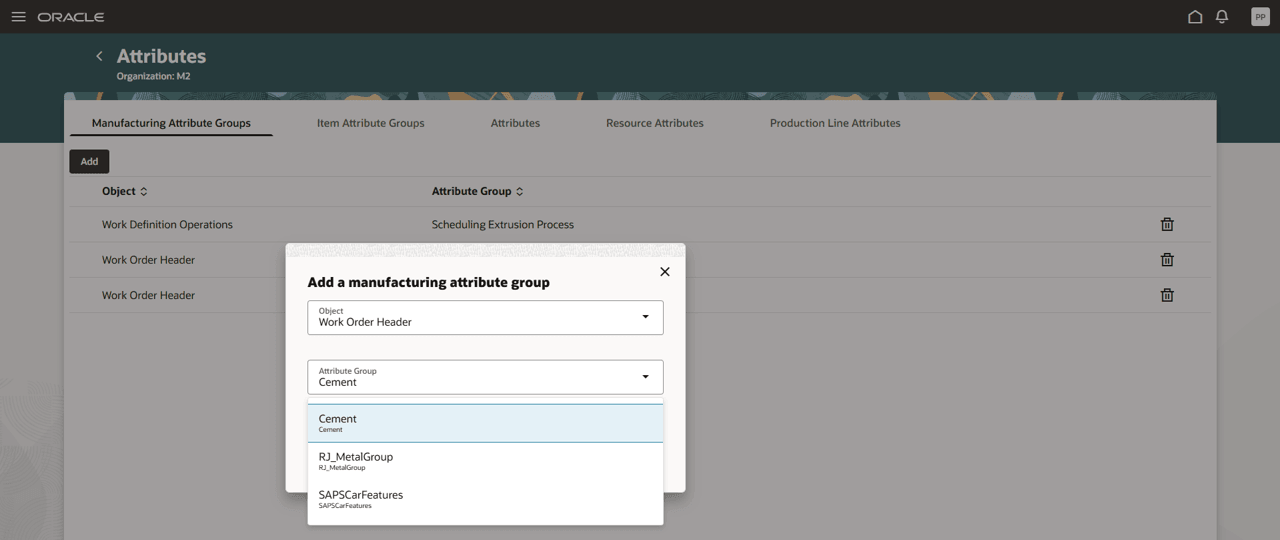Delete the Scheduling Extrusion Process row
1280x540 pixels.
(1167, 225)
